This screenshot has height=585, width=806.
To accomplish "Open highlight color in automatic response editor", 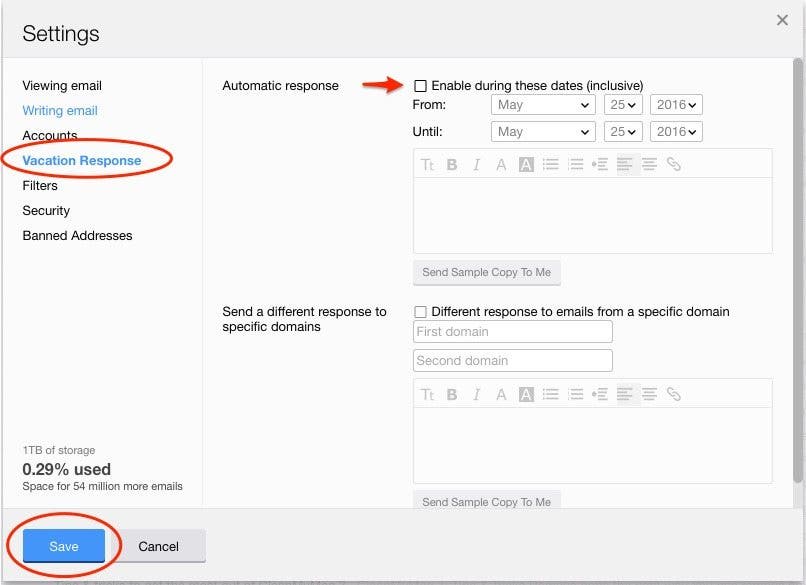I will click(x=526, y=164).
